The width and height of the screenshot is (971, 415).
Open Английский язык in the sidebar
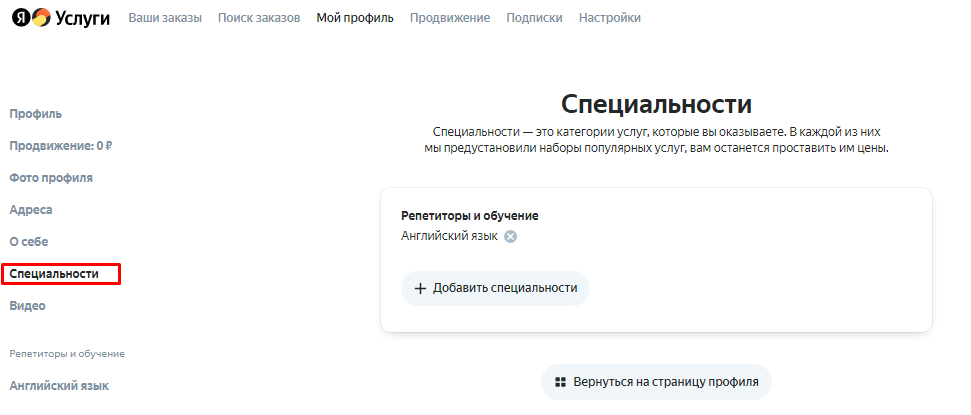tap(59, 386)
